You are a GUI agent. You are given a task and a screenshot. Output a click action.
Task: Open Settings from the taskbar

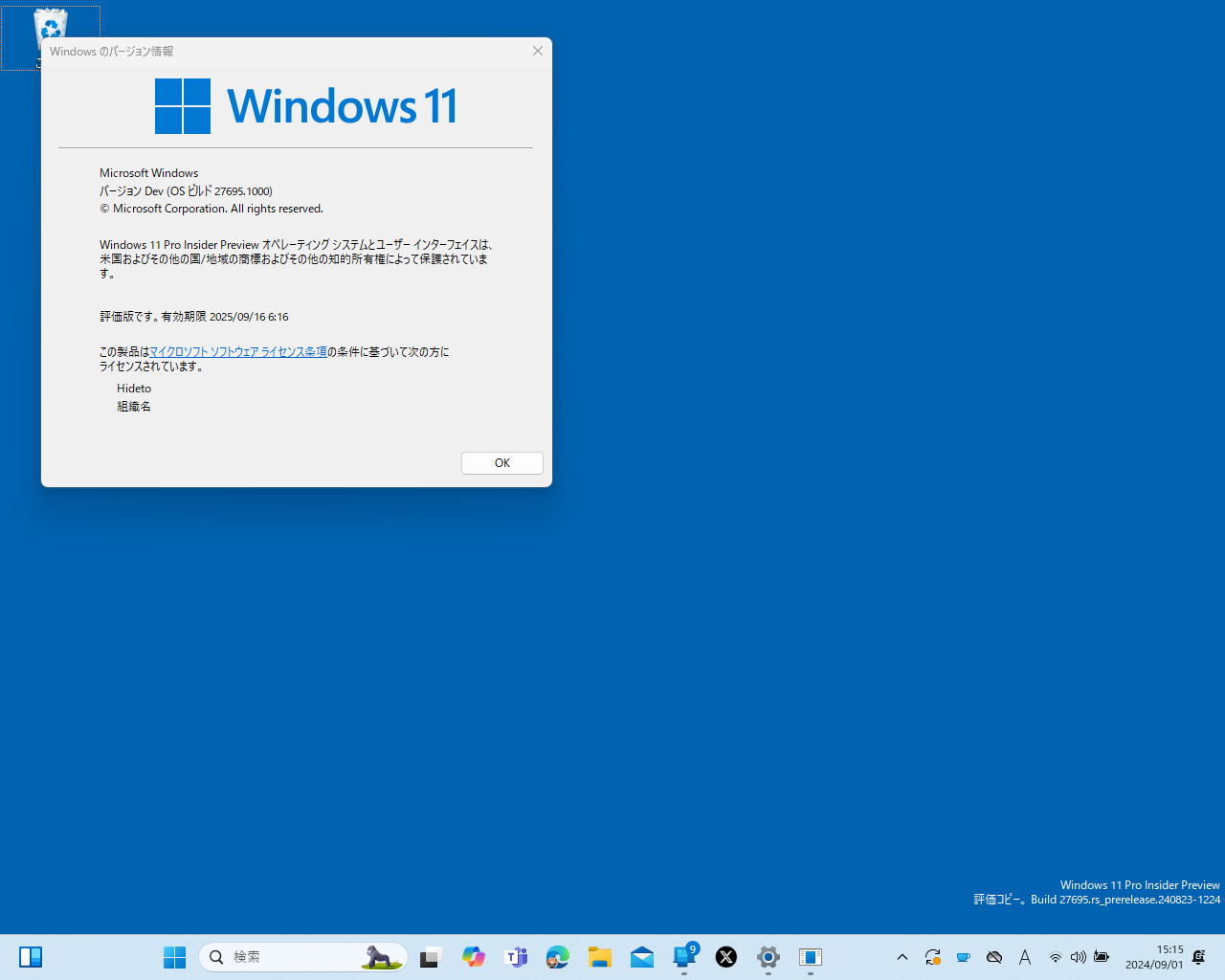768,957
